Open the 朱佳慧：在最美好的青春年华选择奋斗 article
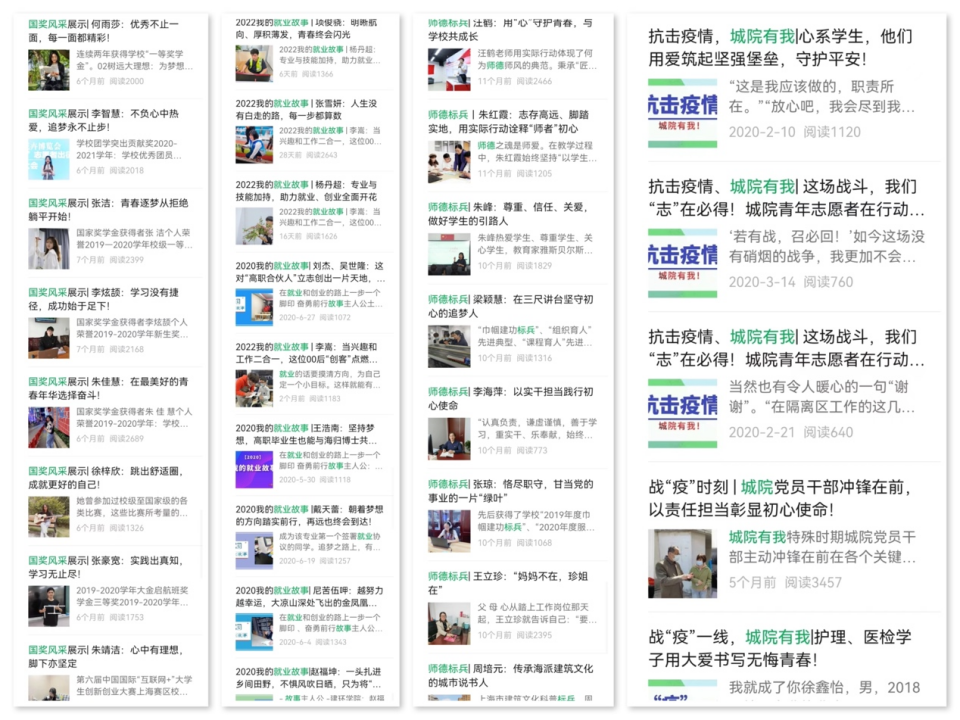 [108, 388]
